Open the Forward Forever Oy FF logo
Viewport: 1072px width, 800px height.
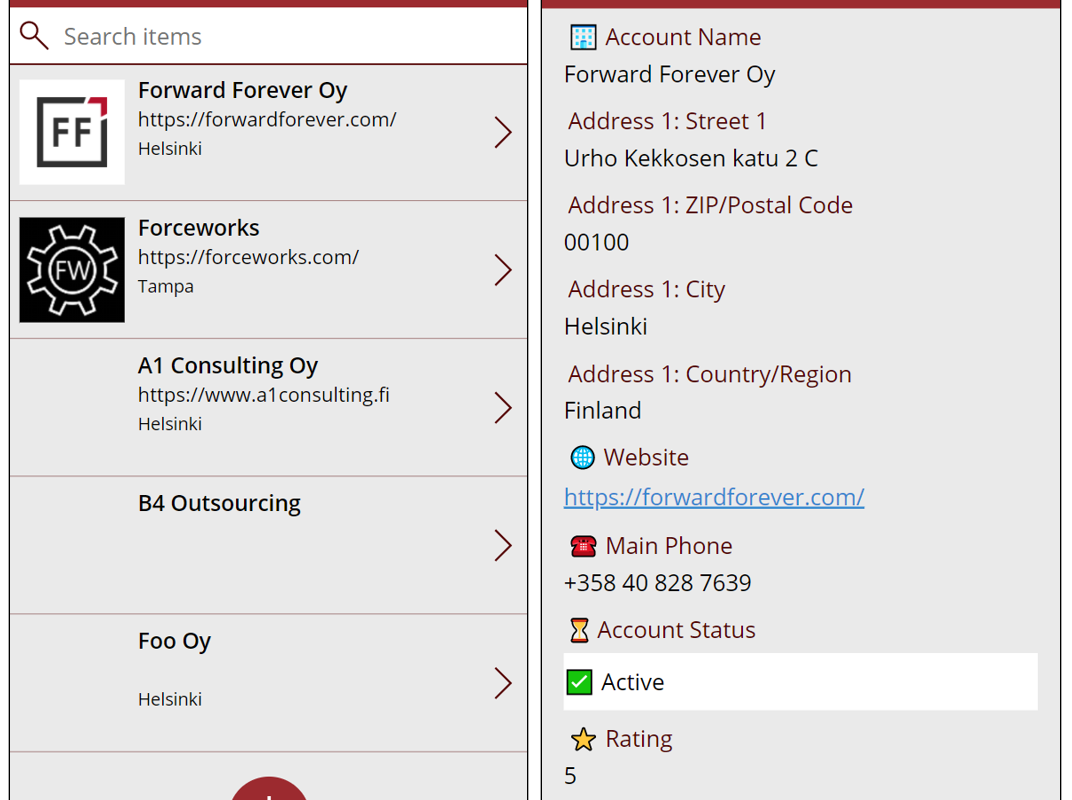click(x=72, y=132)
